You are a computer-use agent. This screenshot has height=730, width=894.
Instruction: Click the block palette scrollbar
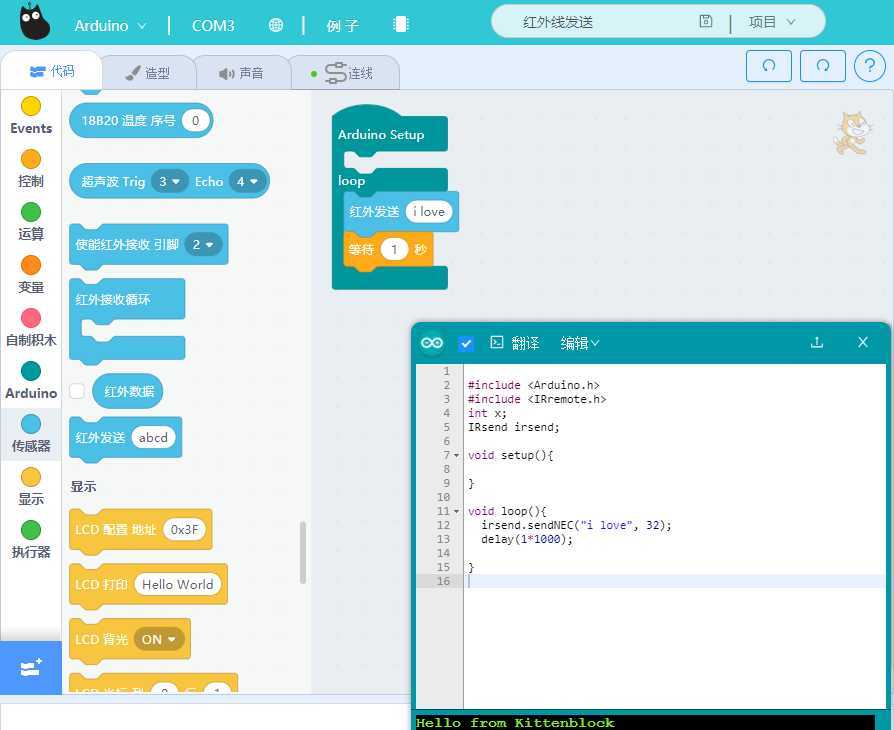pyautogui.click(x=303, y=552)
